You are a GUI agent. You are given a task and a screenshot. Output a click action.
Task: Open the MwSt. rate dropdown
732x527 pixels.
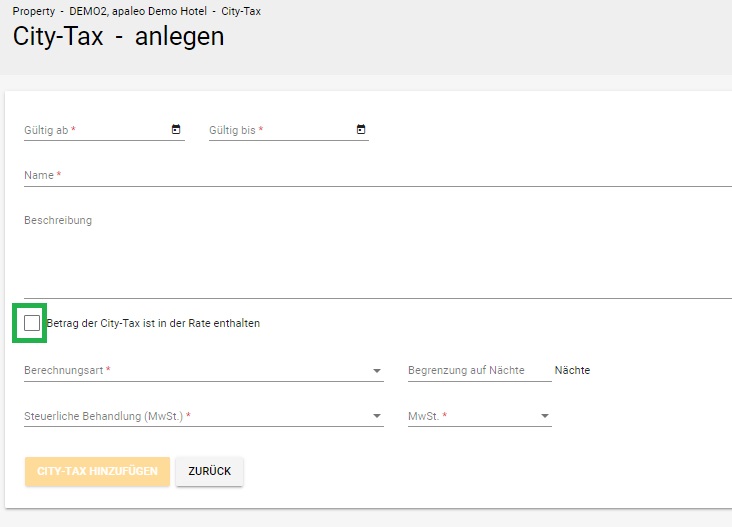coord(480,416)
